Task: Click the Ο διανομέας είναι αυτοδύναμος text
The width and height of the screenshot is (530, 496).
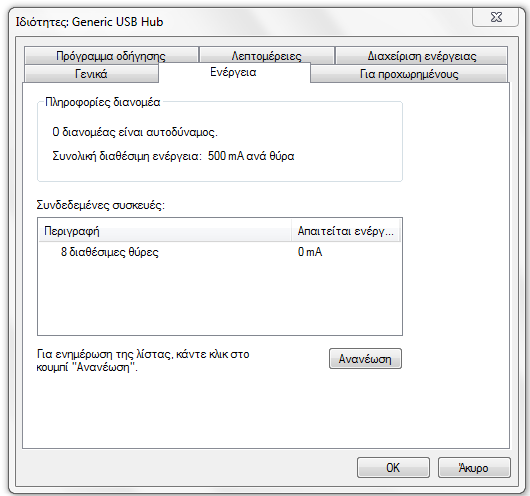Action: click(x=135, y=132)
